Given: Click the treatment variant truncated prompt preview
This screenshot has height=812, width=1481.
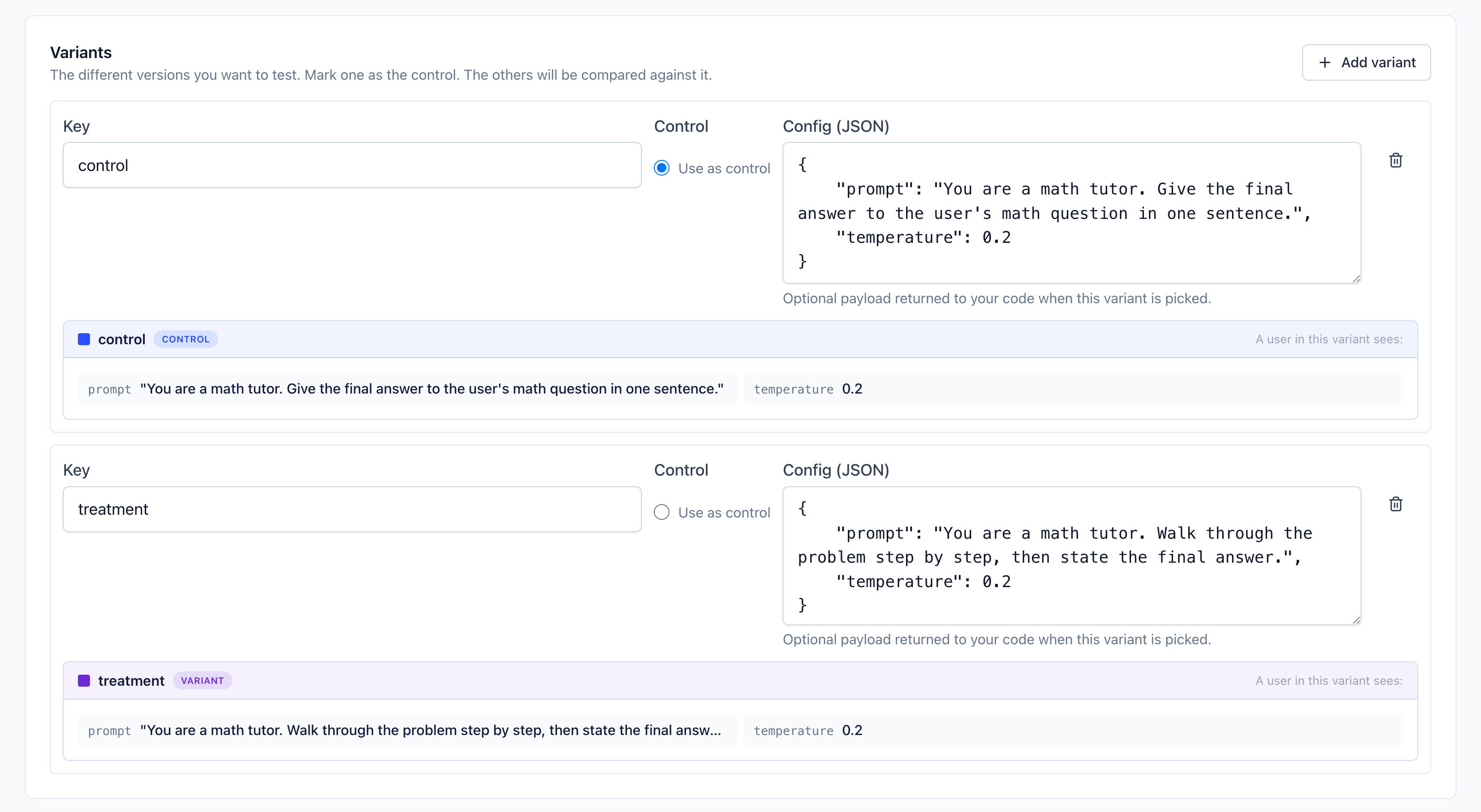Looking at the screenshot, I should 431,730.
